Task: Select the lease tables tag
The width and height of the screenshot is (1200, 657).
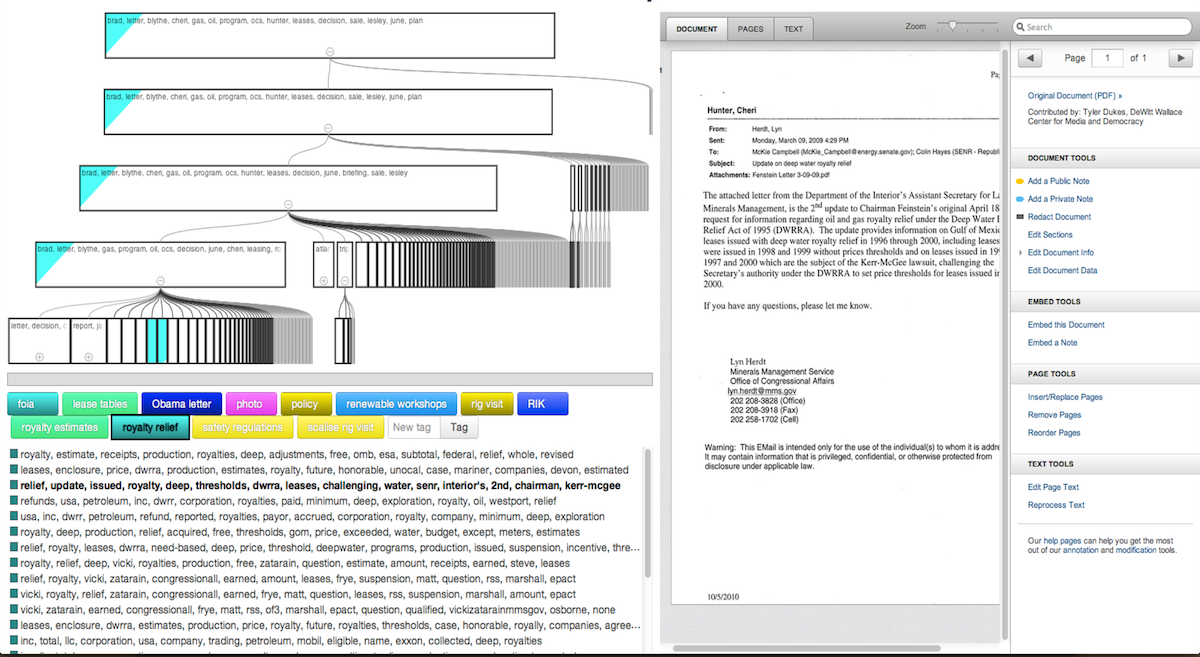Action: 99,404
